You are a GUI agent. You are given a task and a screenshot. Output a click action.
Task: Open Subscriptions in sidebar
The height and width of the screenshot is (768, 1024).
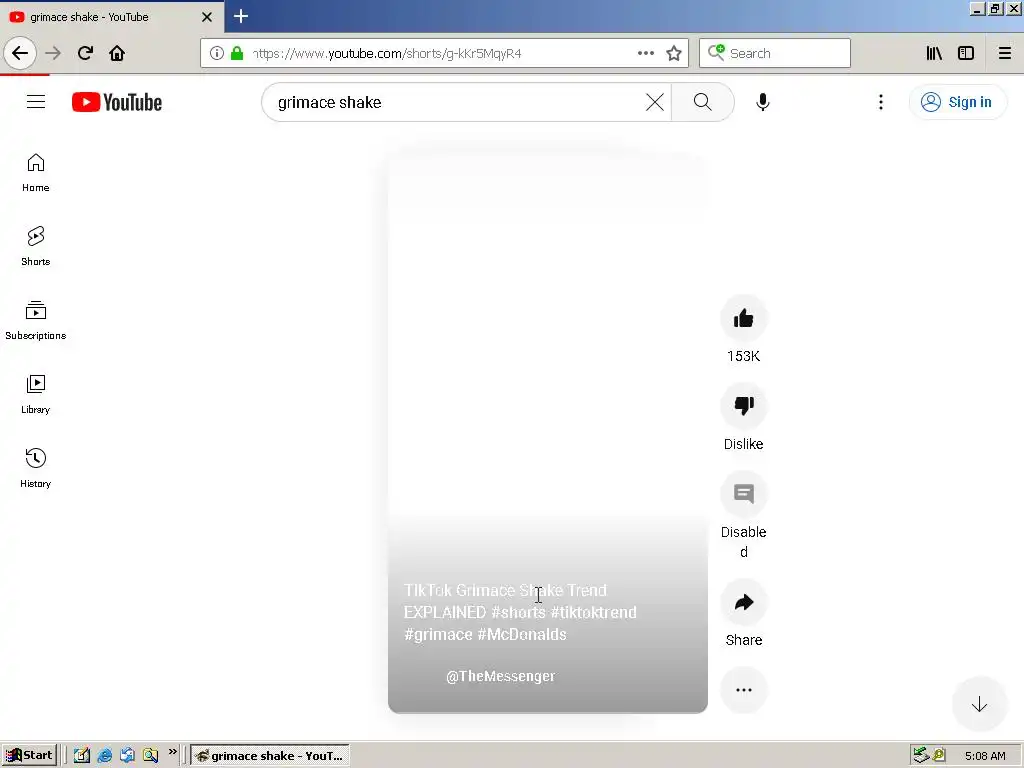(x=35, y=321)
